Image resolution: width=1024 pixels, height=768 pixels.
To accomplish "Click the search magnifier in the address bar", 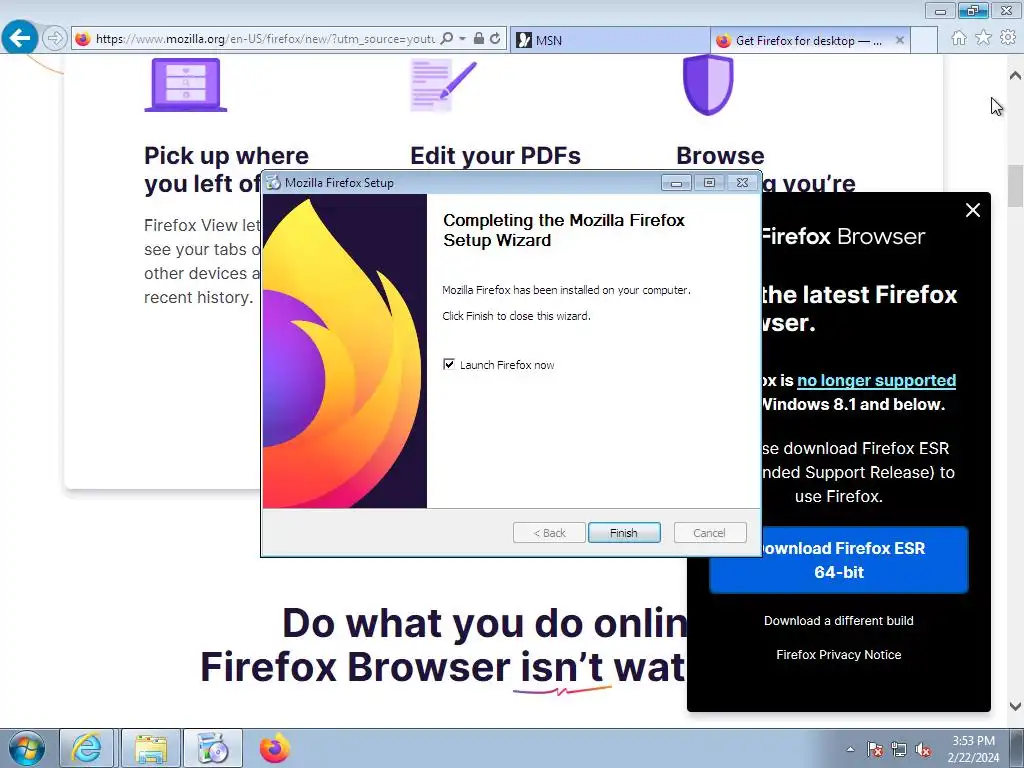I will pos(447,39).
